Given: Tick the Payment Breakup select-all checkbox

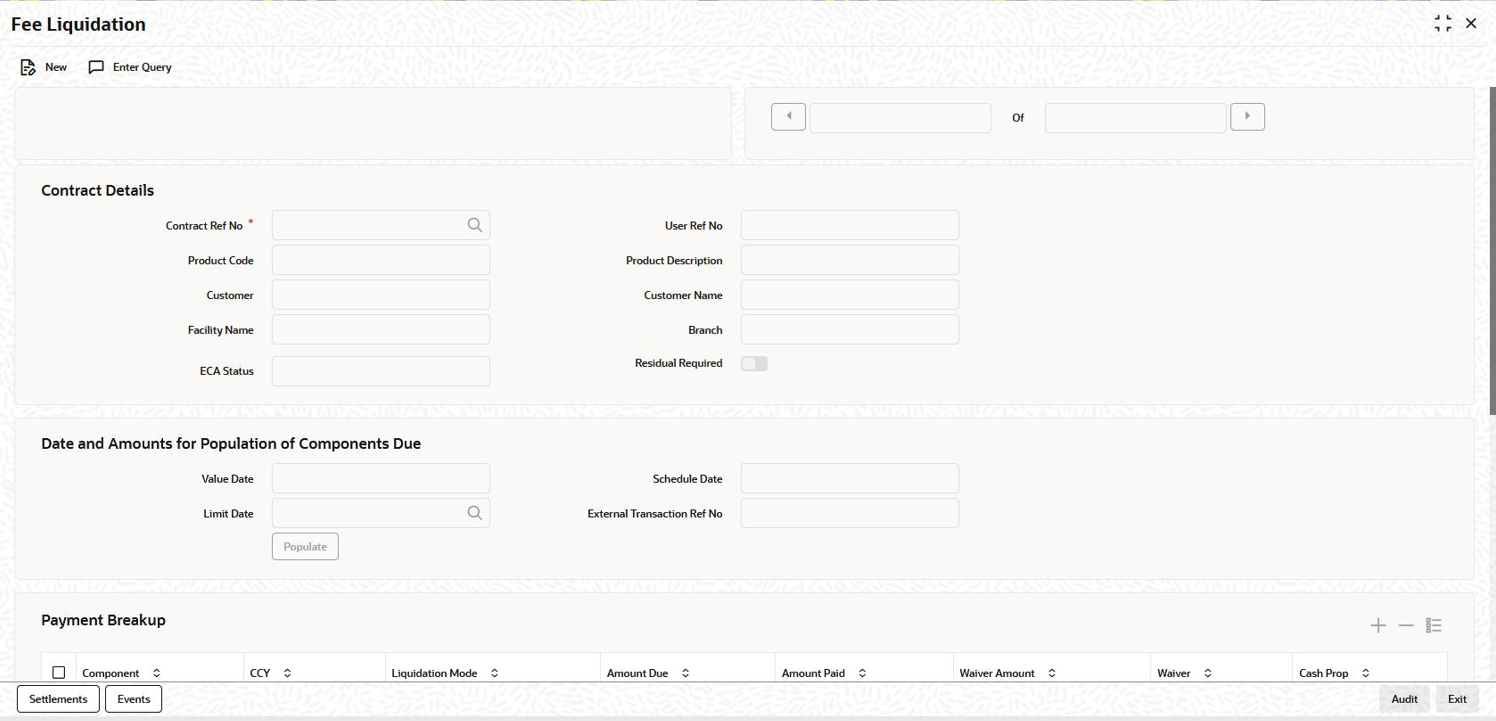Looking at the screenshot, I should coord(59,673).
